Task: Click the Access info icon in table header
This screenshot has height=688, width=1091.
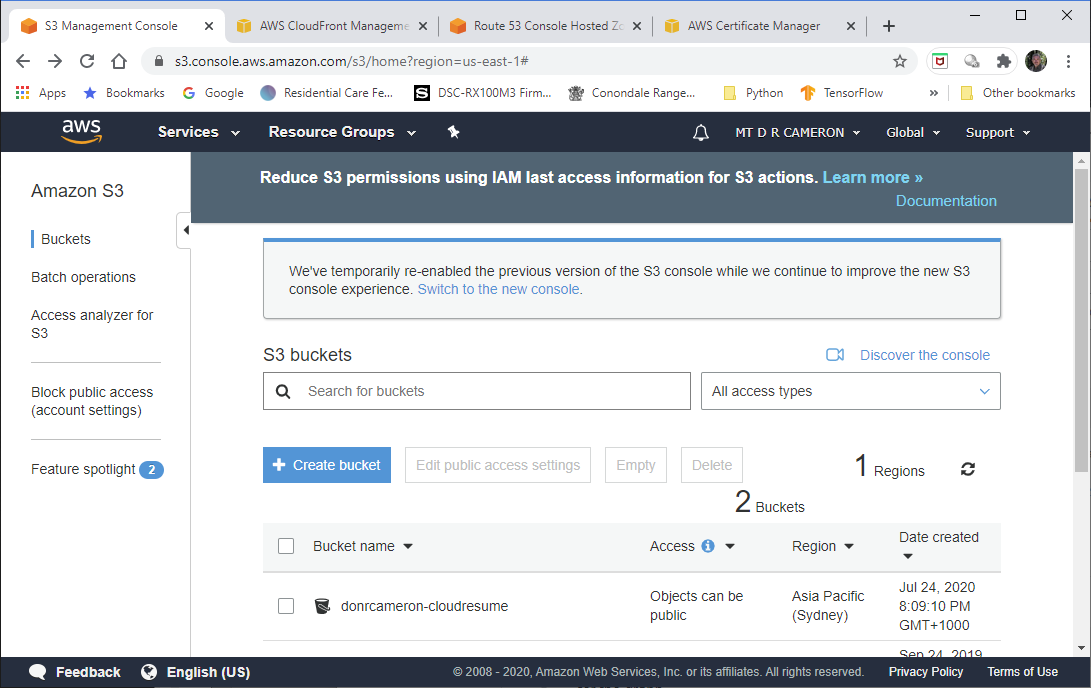Action: tap(708, 546)
